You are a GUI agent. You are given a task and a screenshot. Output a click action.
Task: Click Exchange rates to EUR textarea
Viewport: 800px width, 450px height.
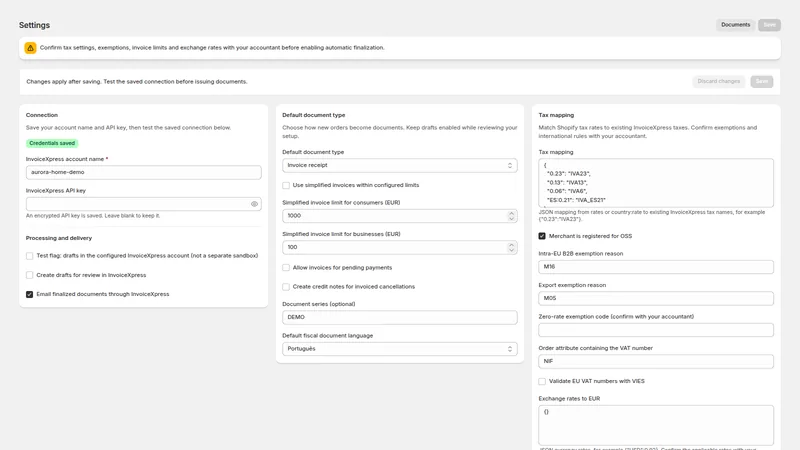656,425
